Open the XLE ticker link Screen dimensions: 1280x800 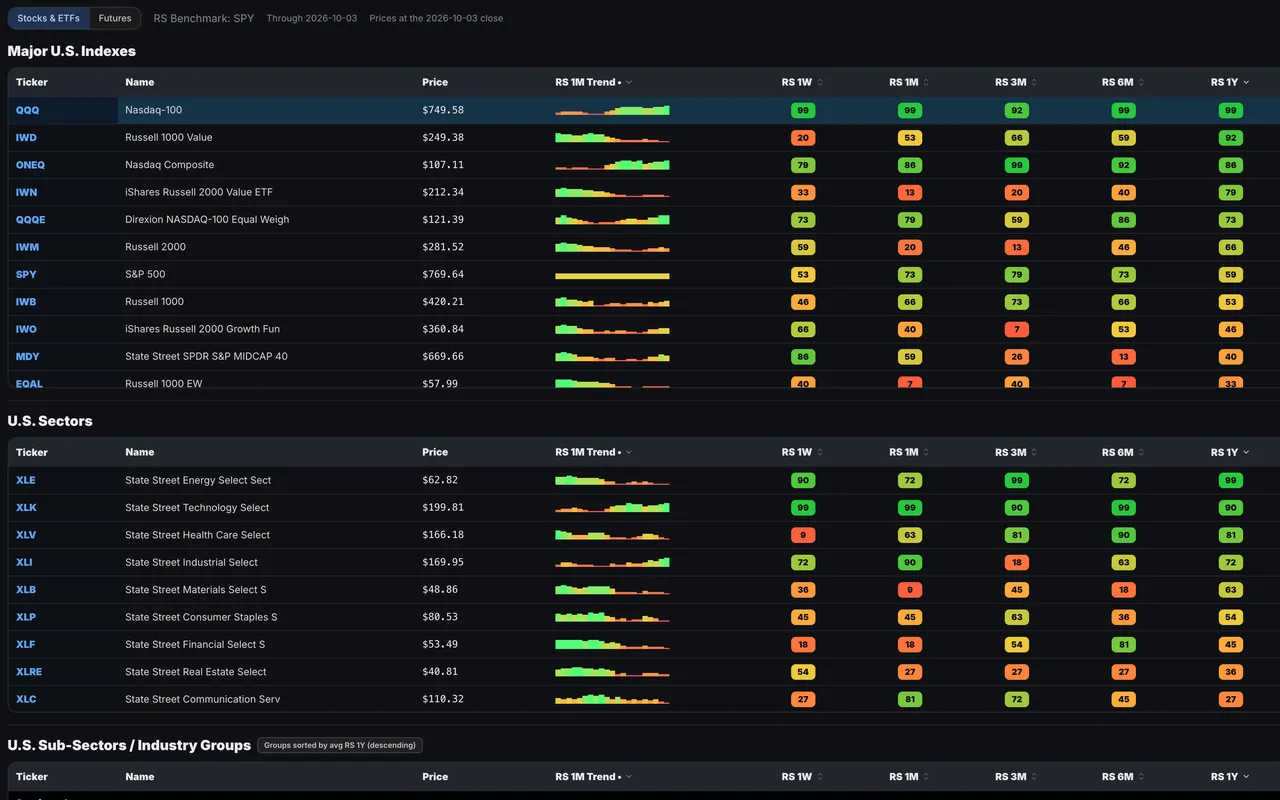coord(26,480)
